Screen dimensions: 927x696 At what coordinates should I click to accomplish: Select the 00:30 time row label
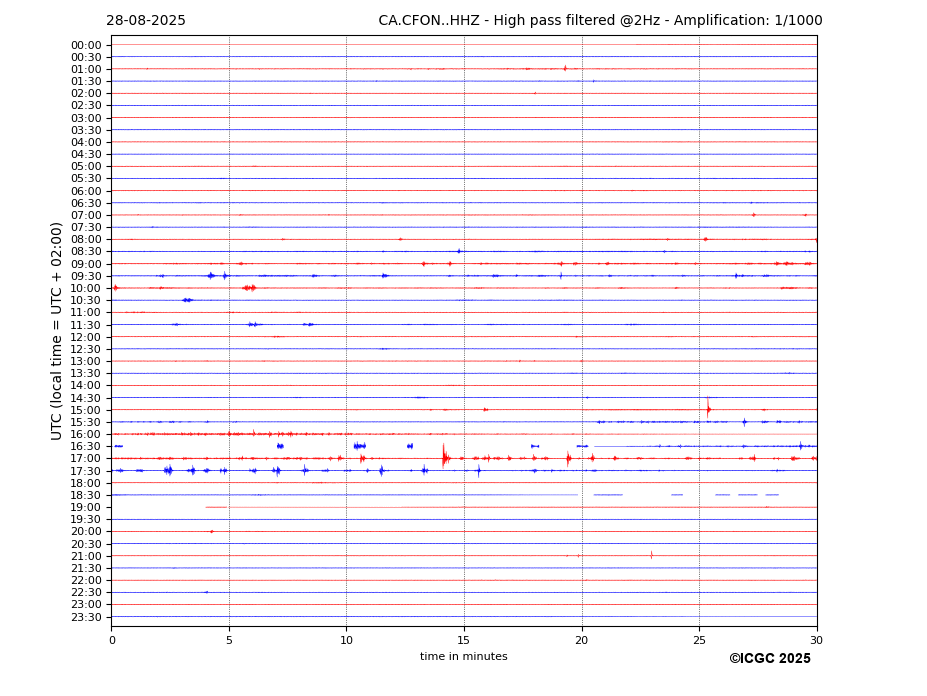(86, 57)
